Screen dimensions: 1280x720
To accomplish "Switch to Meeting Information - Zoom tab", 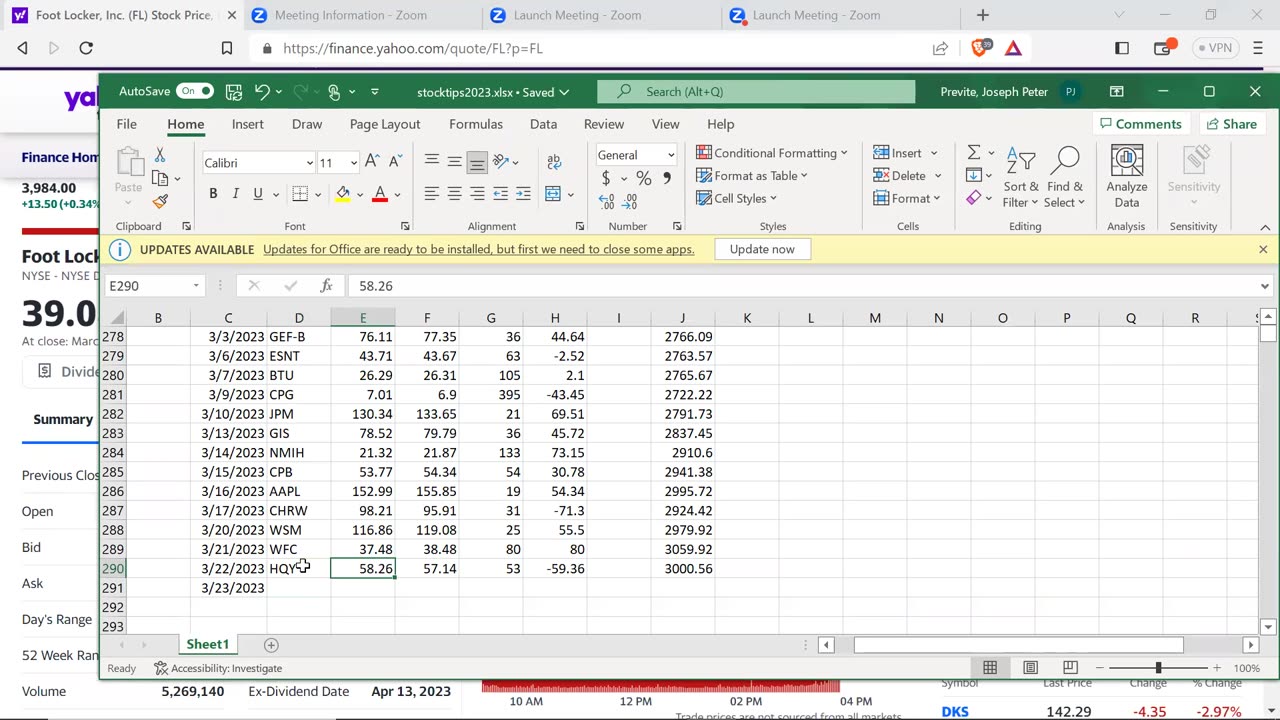I will coord(350,15).
